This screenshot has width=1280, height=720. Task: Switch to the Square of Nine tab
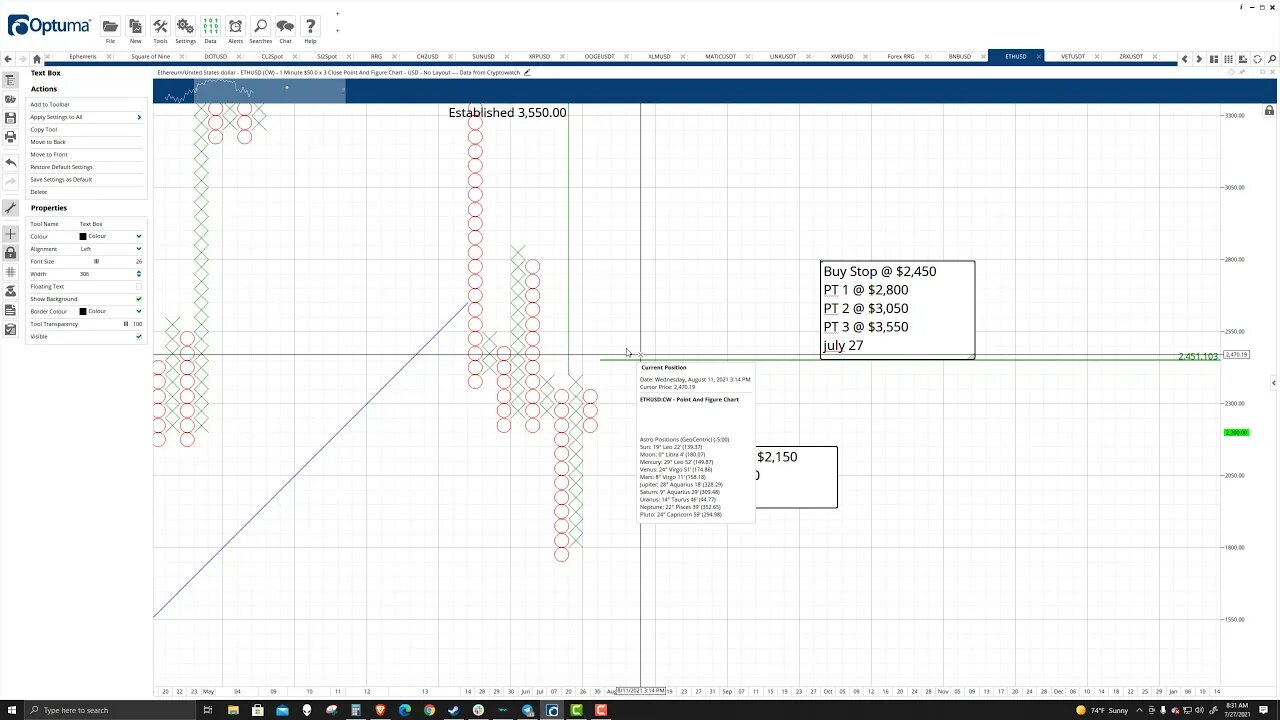(150, 57)
